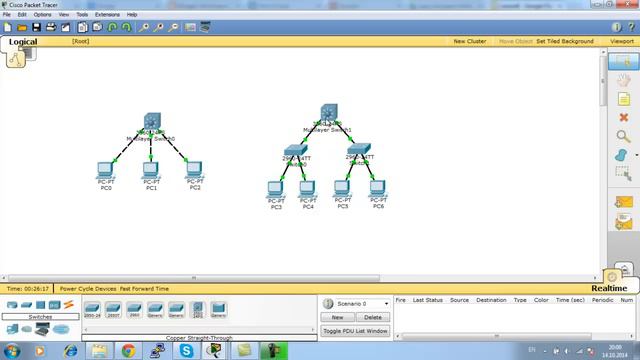Switch to Realtime mode tab
This screenshot has height=360, width=640.
point(609,288)
